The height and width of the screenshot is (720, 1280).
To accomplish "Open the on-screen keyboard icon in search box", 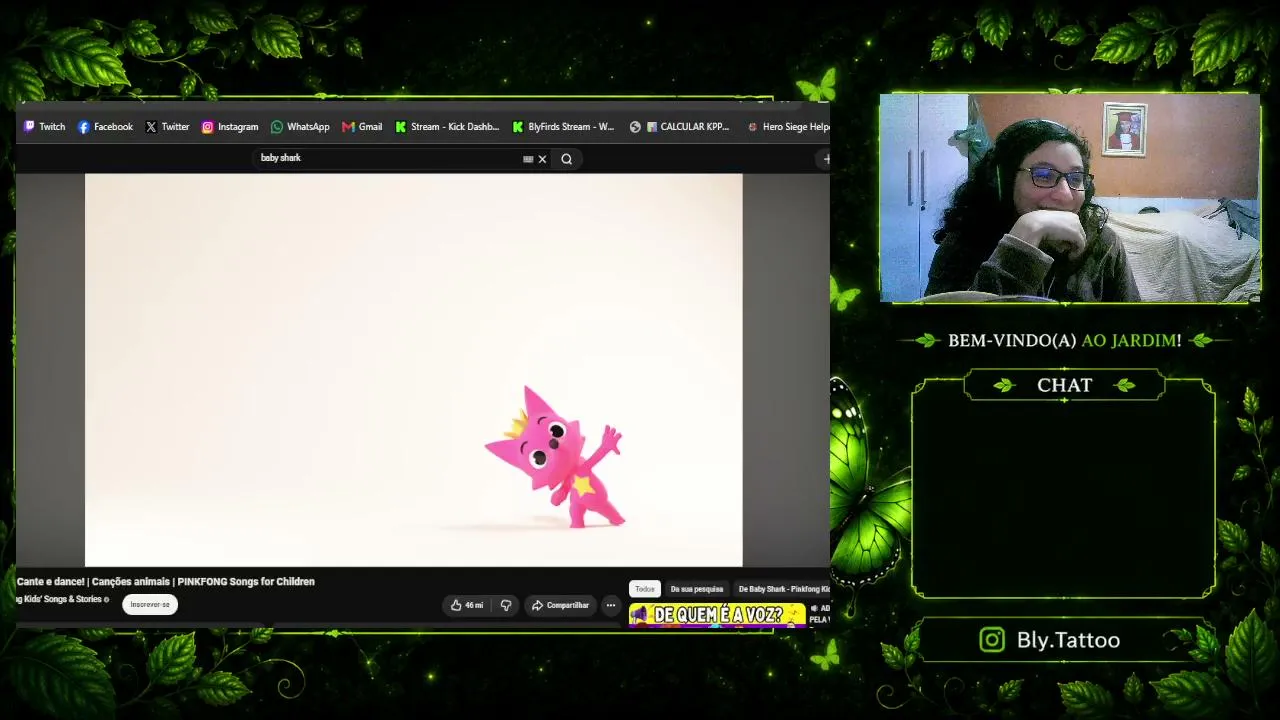I will 528,159.
